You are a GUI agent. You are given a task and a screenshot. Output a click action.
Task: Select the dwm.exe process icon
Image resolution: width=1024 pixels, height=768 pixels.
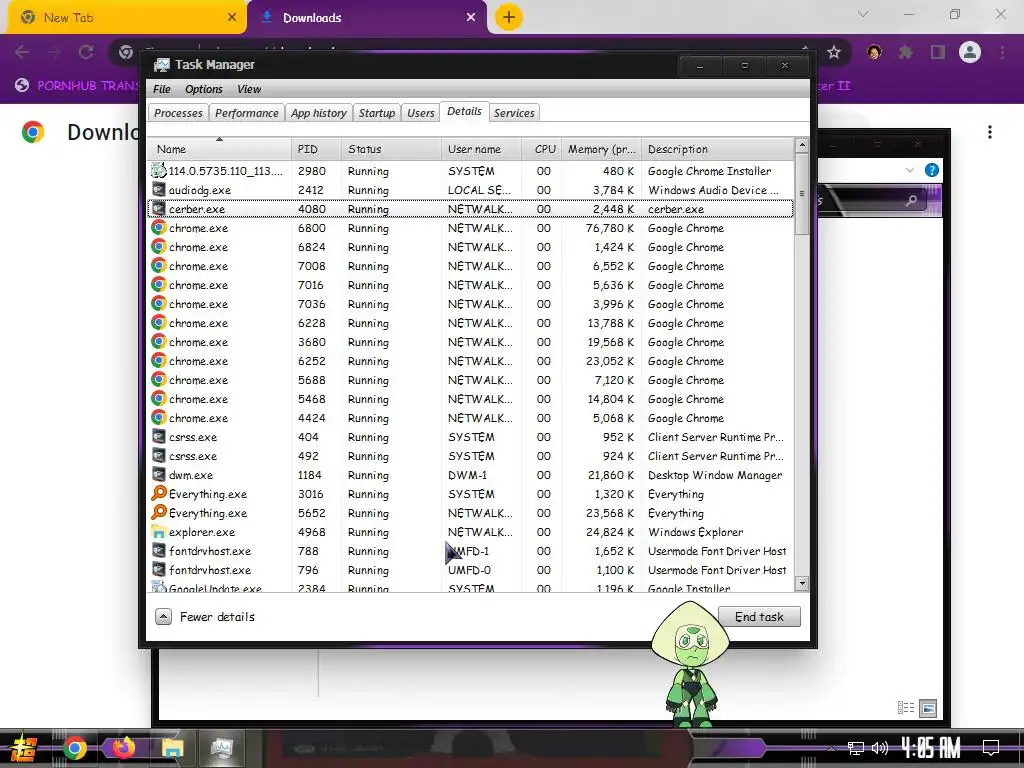tap(159, 474)
